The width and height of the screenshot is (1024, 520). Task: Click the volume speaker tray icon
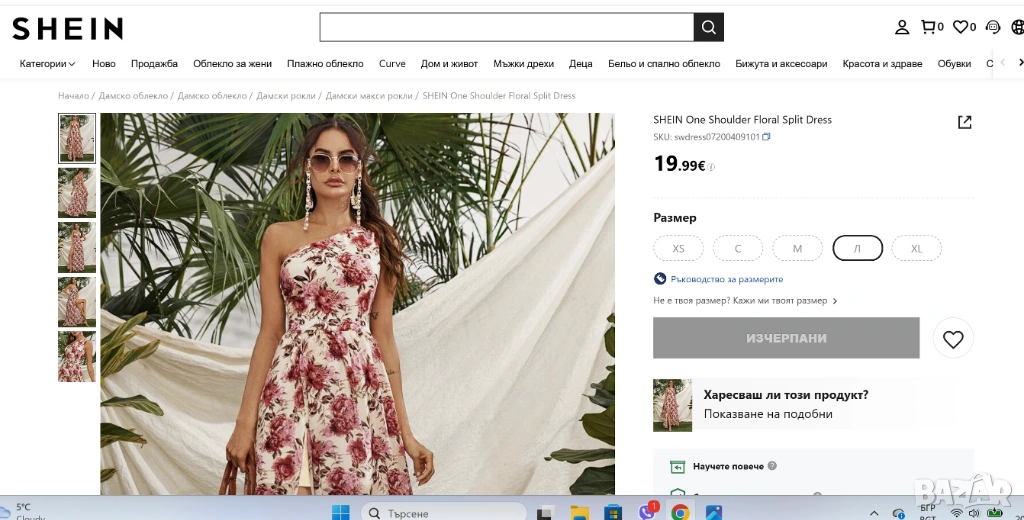click(x=974, y=513)
